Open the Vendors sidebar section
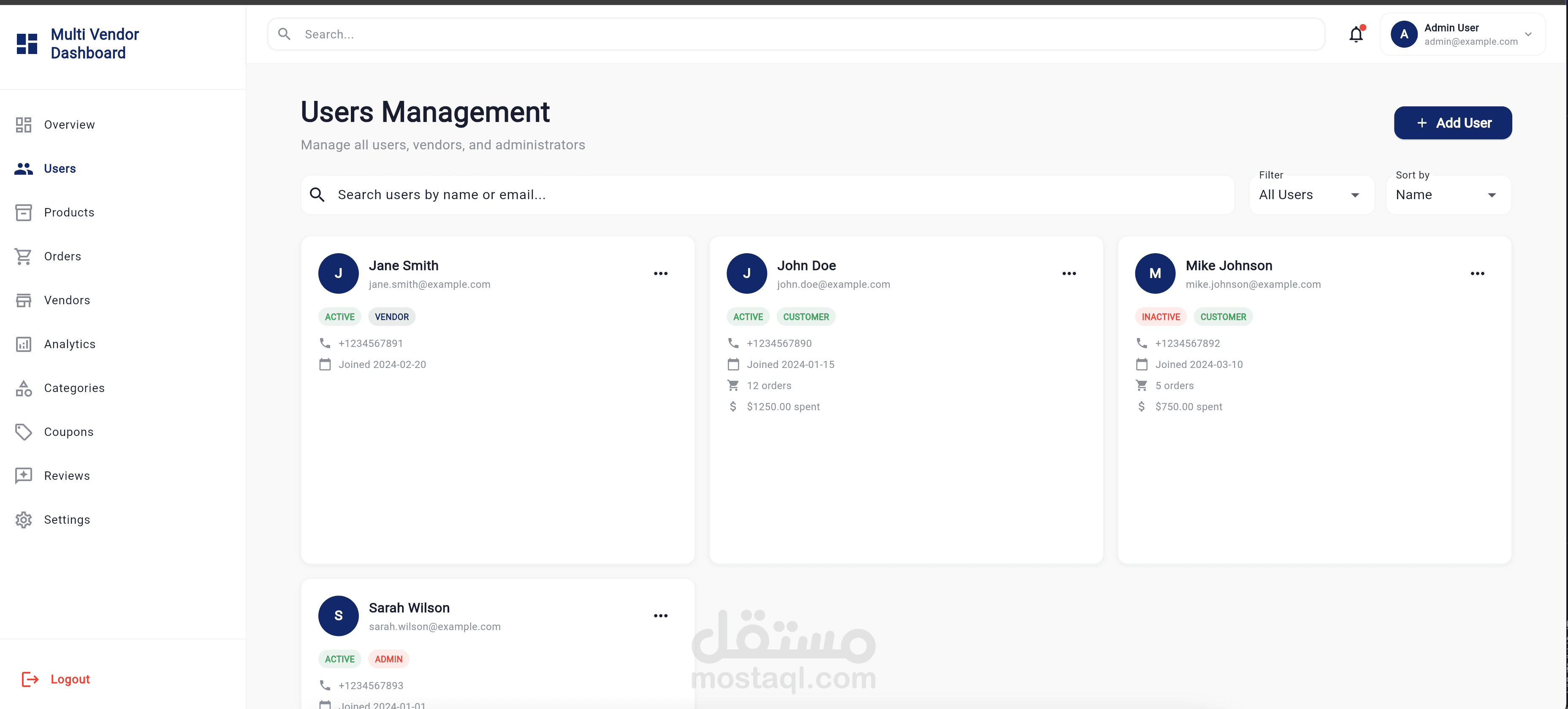Screen dimensions: 1568x709 click(x=67, y=300)
